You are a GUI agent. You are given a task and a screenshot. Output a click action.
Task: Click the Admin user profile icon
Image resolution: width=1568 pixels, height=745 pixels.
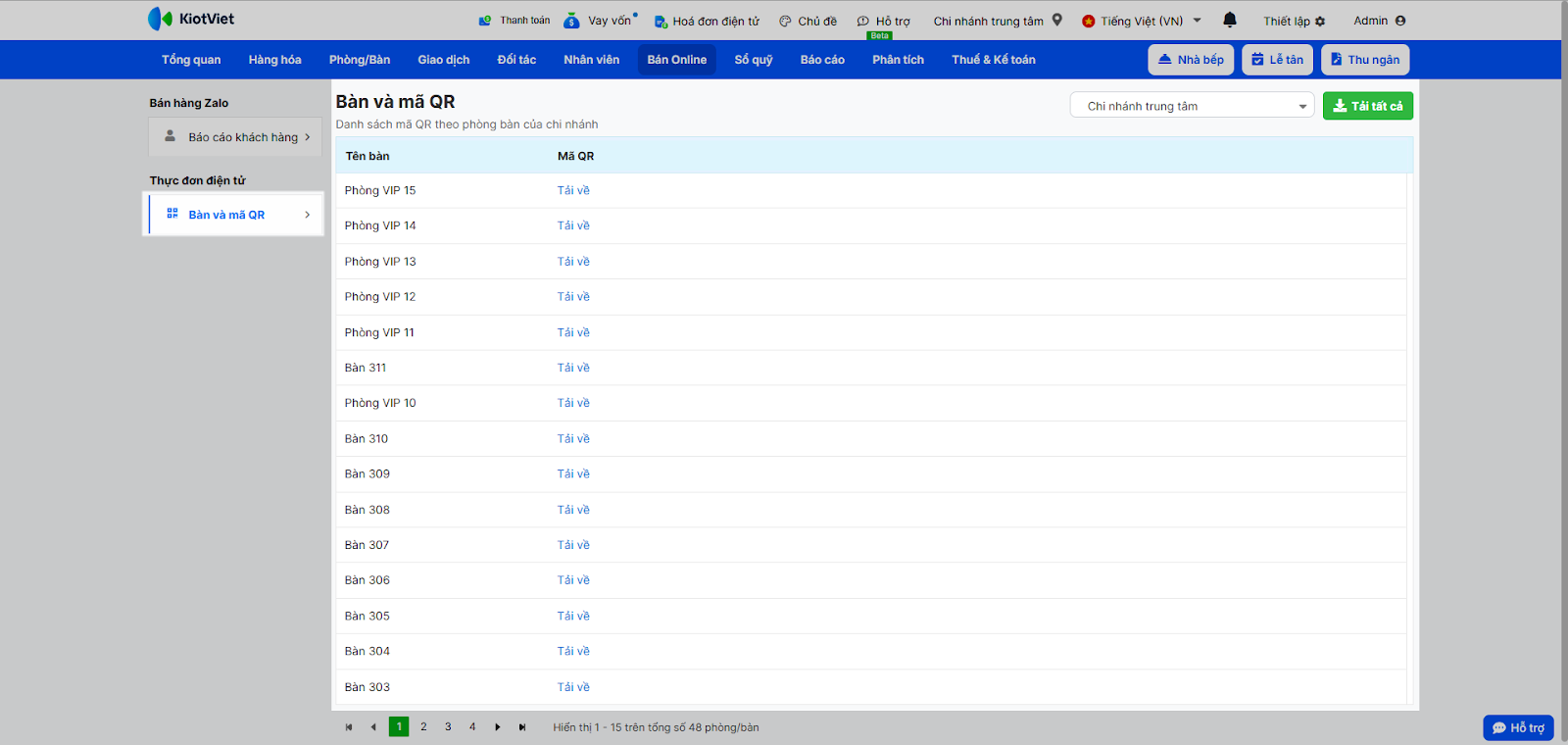point(1400,21)
